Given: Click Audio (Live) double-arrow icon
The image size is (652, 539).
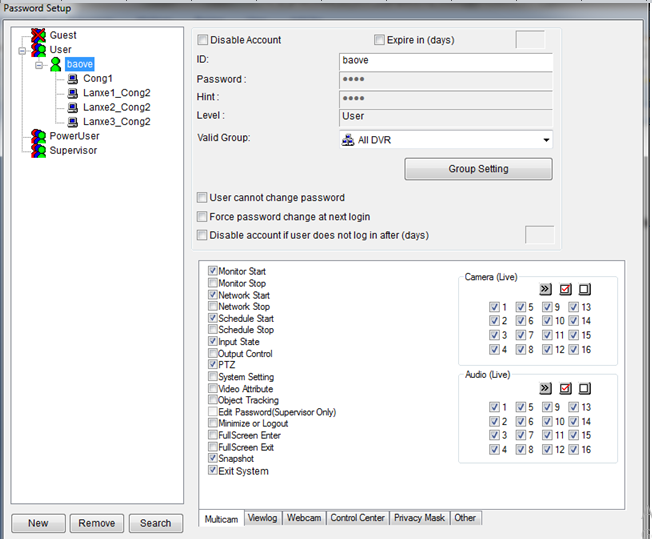Looking at the screenshot, I should pyautogui.click(x=545, y=388).
